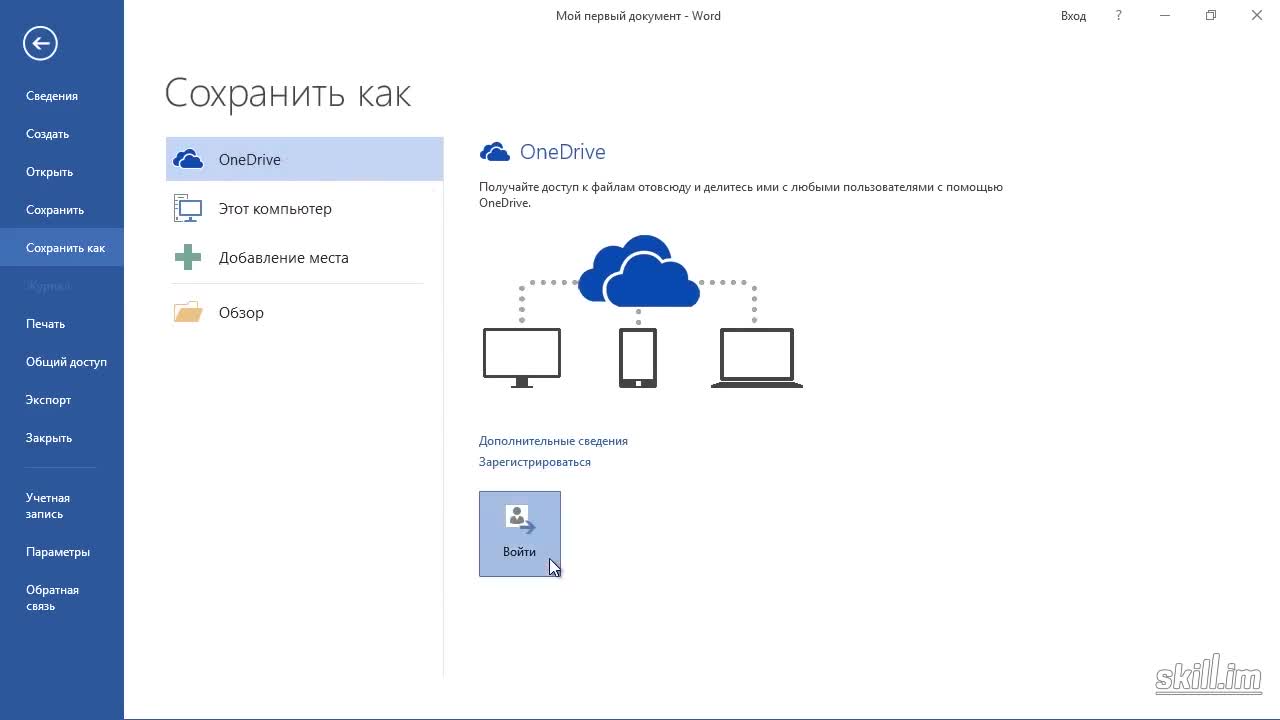
Task: Go to the Открыть section
Action: point(62,172)
